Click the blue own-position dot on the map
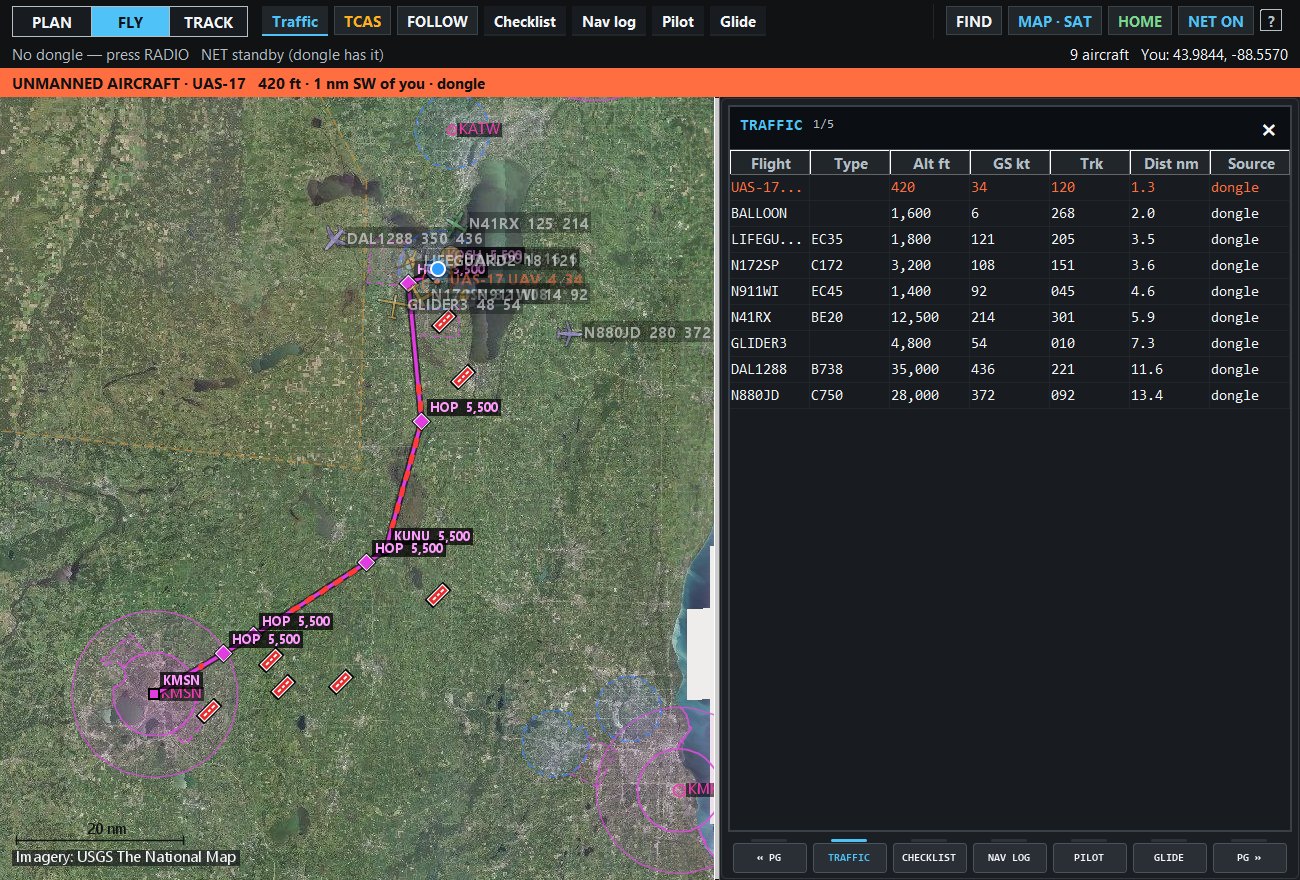Screen dimensions: 1300x880 (438, 269)
